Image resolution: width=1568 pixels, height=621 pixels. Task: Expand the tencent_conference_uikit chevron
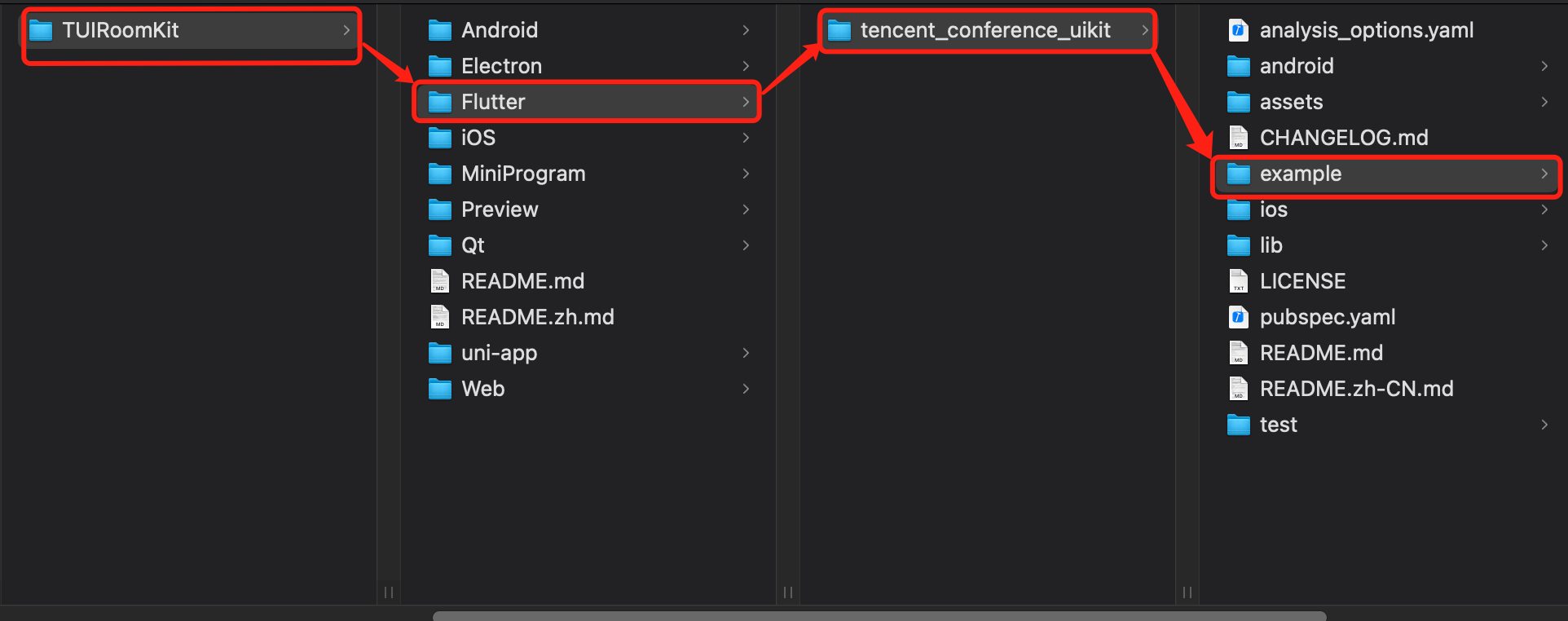point(1145,30)
